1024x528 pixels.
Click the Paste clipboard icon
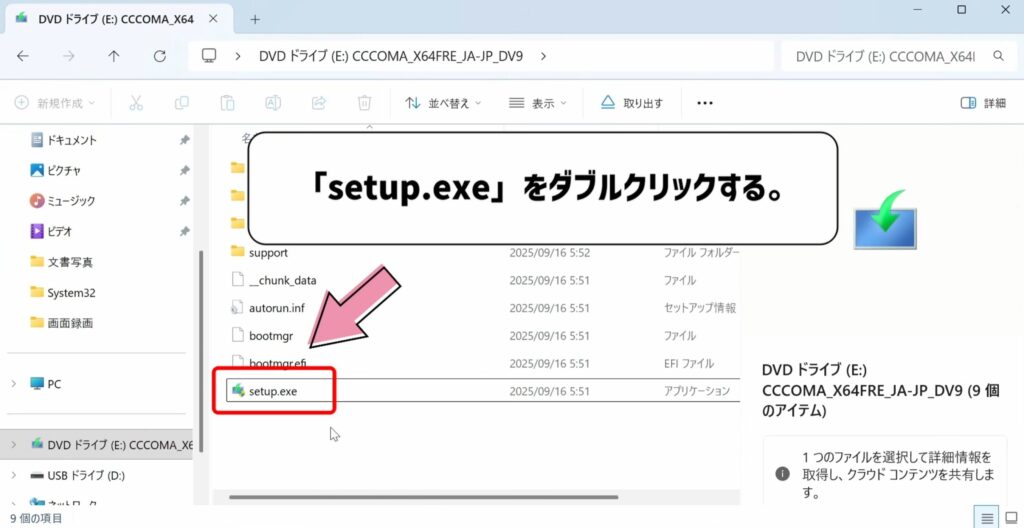point(227,103)
